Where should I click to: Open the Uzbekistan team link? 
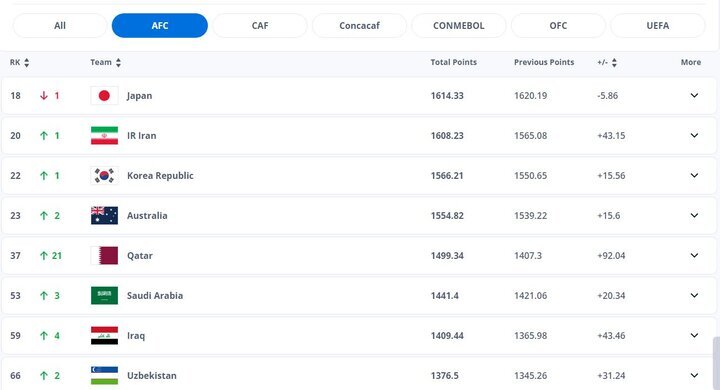pos(152,375)
